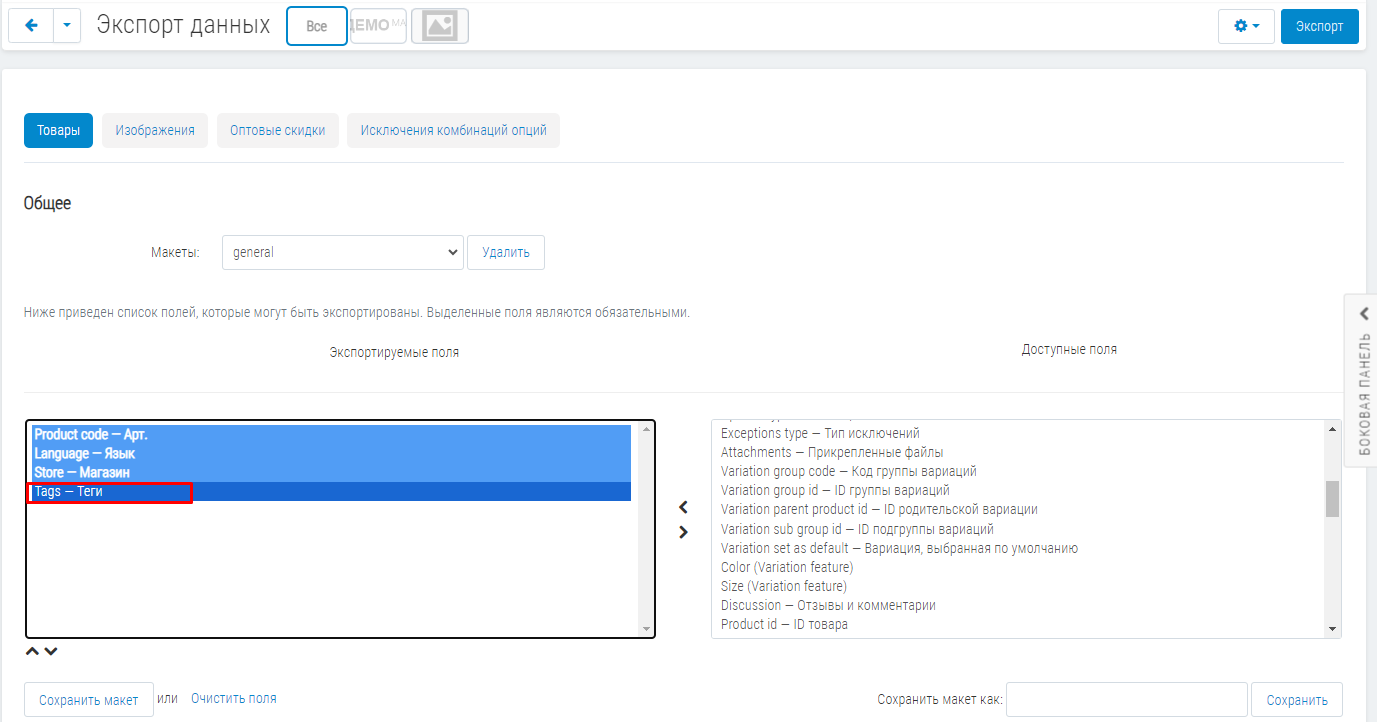Select 'Language — Язык' exported field
Viewport: 1377px width, 722px height.
point(332,454)
